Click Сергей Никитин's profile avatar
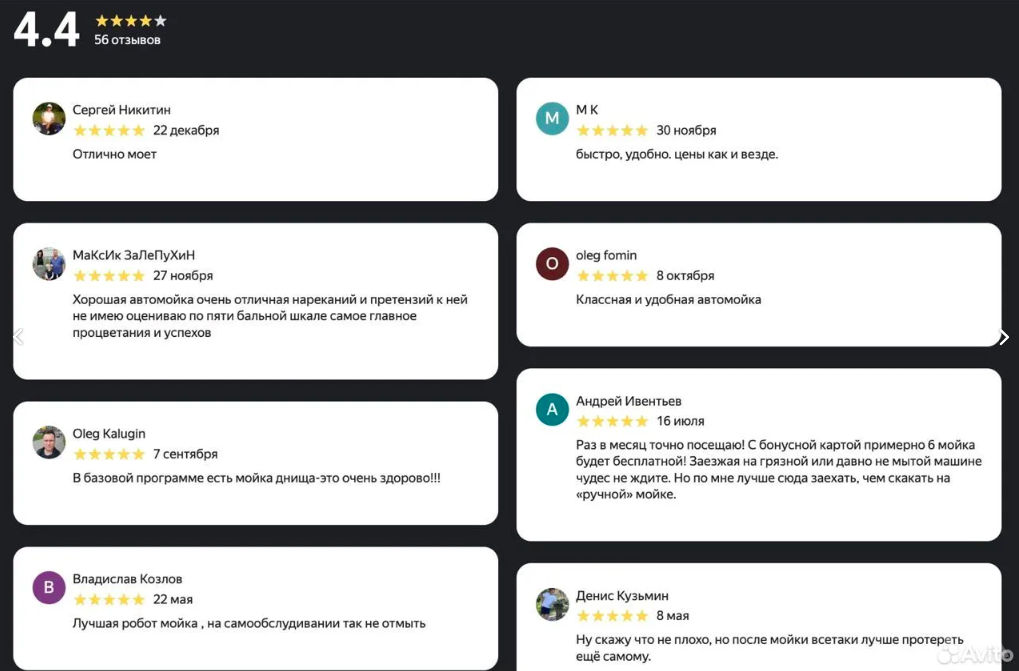Viewport: 1019px width, 671px height. point(49,118)
